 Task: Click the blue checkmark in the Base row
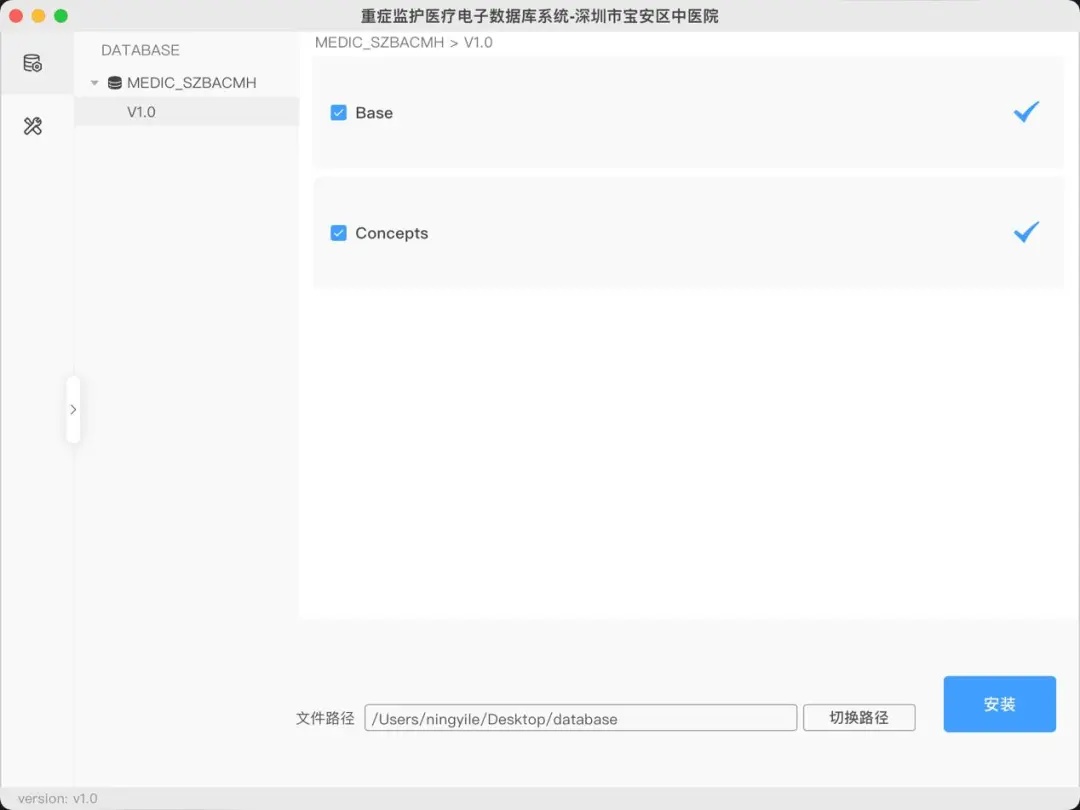pos(1026,112)
